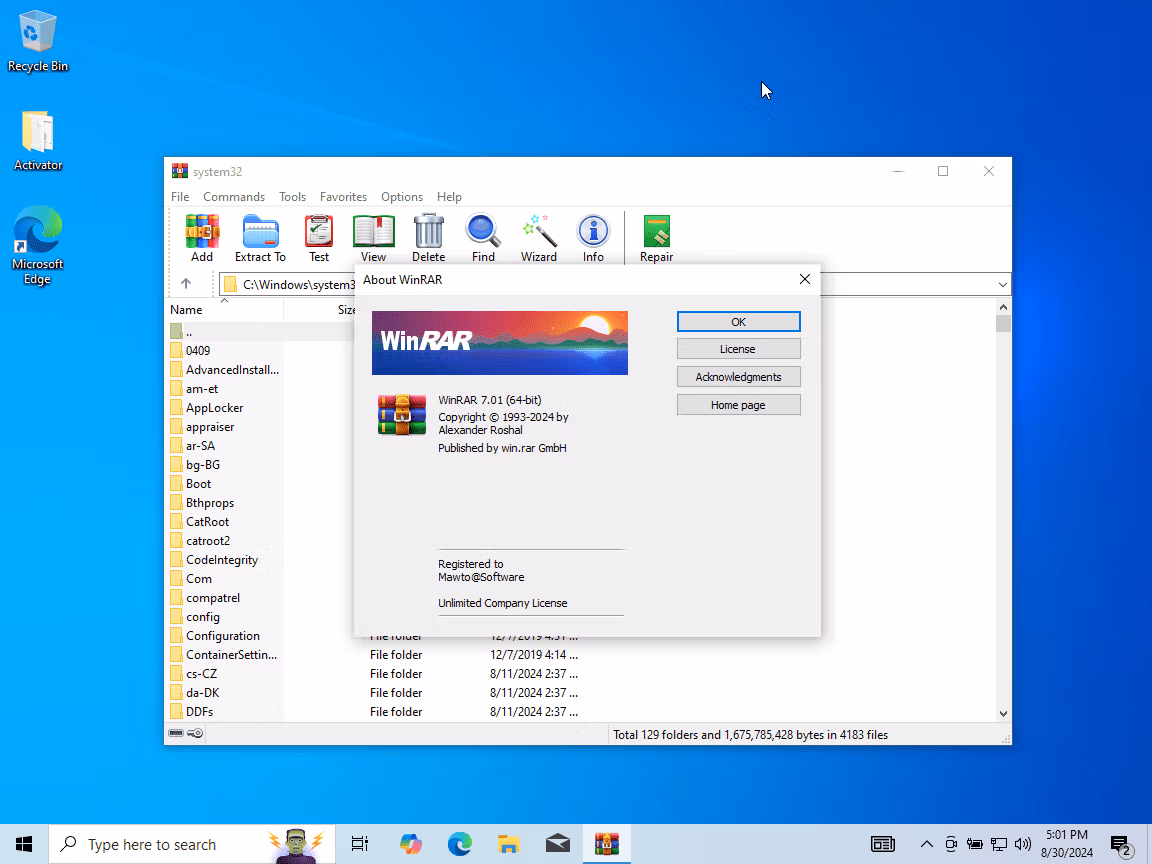
Task: Select the Boot folder
Action: coord(190,484)
